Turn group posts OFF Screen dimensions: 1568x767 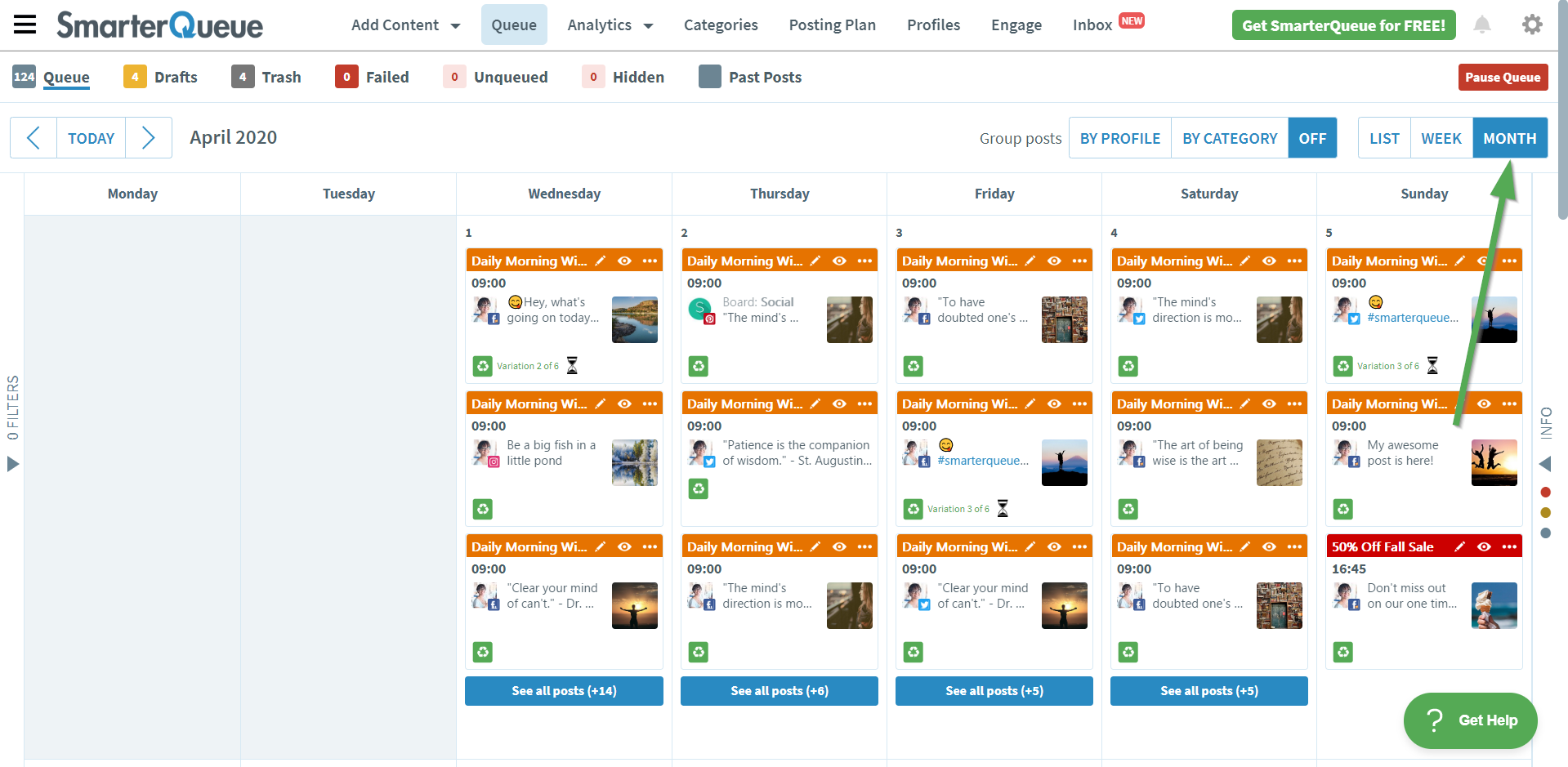point(1312,137)
